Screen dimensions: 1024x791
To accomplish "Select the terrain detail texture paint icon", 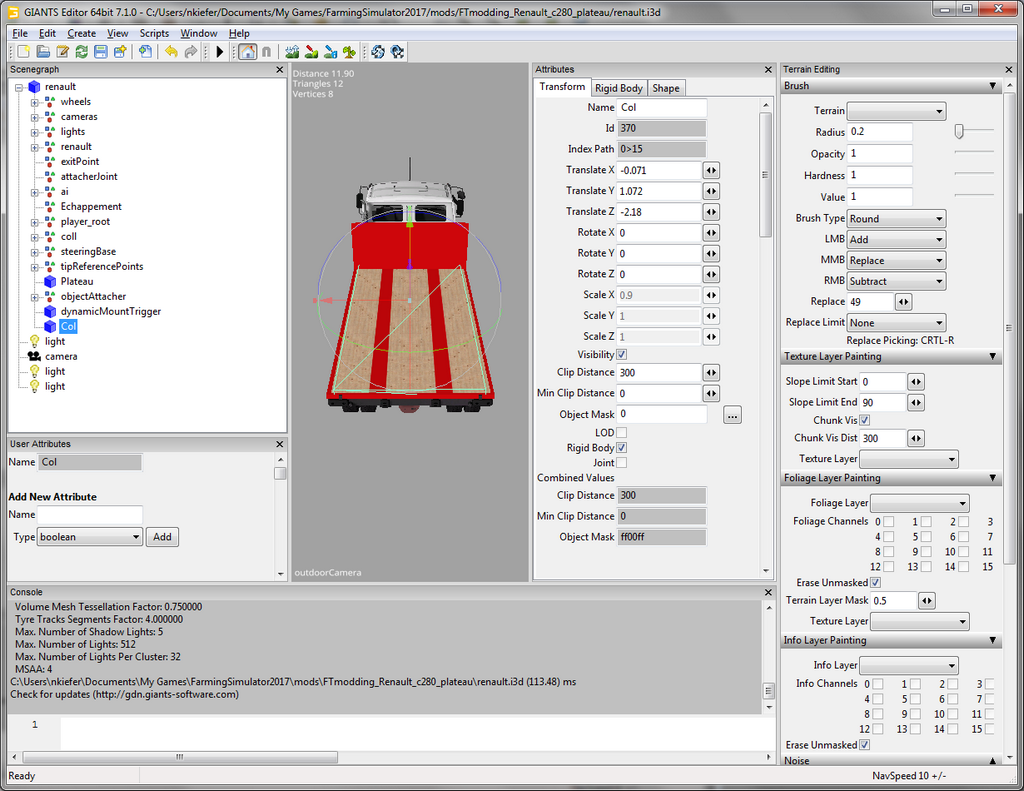I will click(x=312, y=52).
